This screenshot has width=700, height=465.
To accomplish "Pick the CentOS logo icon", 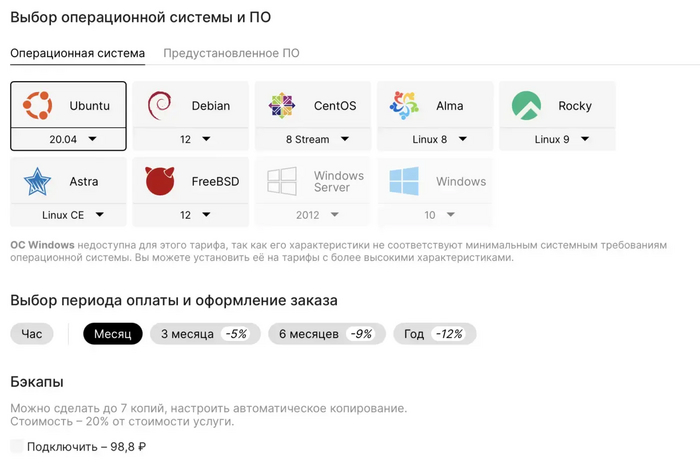I will [x=282, y=105].
